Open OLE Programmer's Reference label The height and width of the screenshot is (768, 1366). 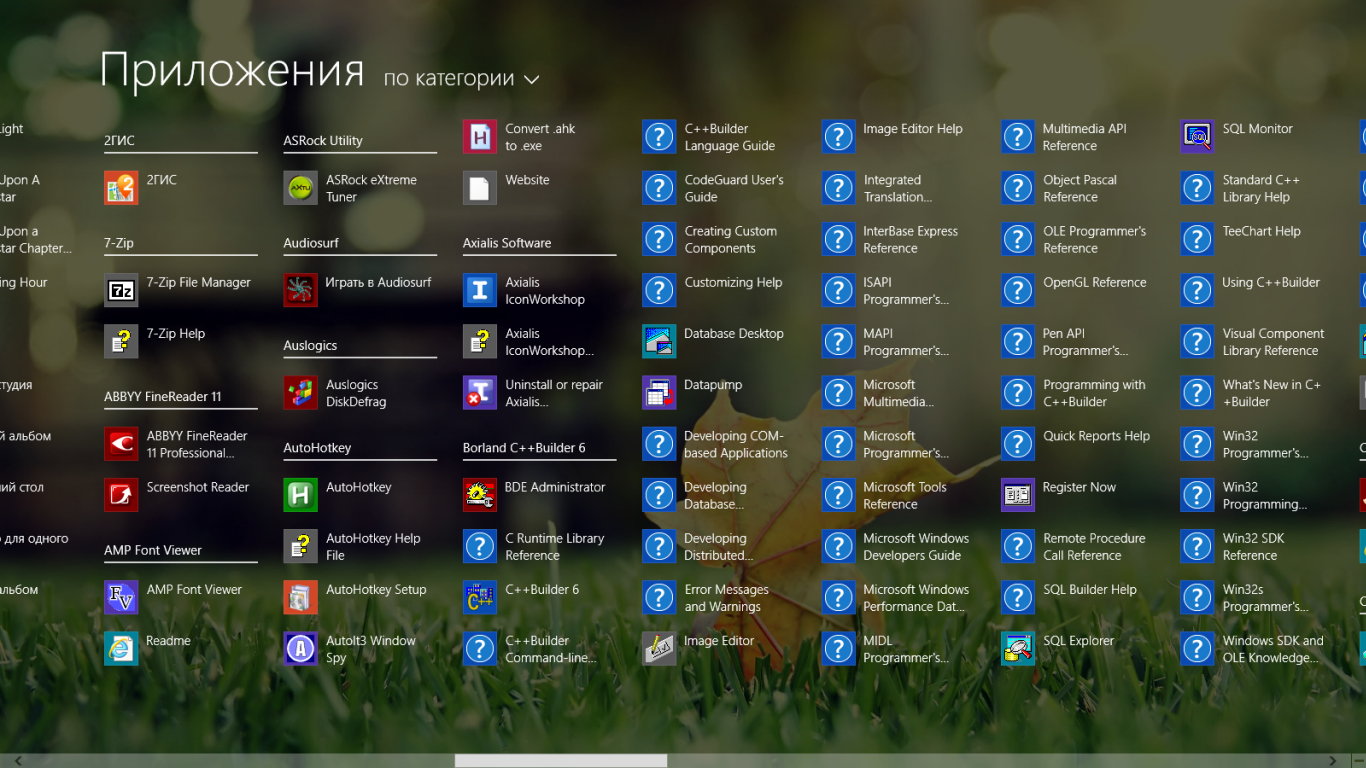(x=1094, y=240)
